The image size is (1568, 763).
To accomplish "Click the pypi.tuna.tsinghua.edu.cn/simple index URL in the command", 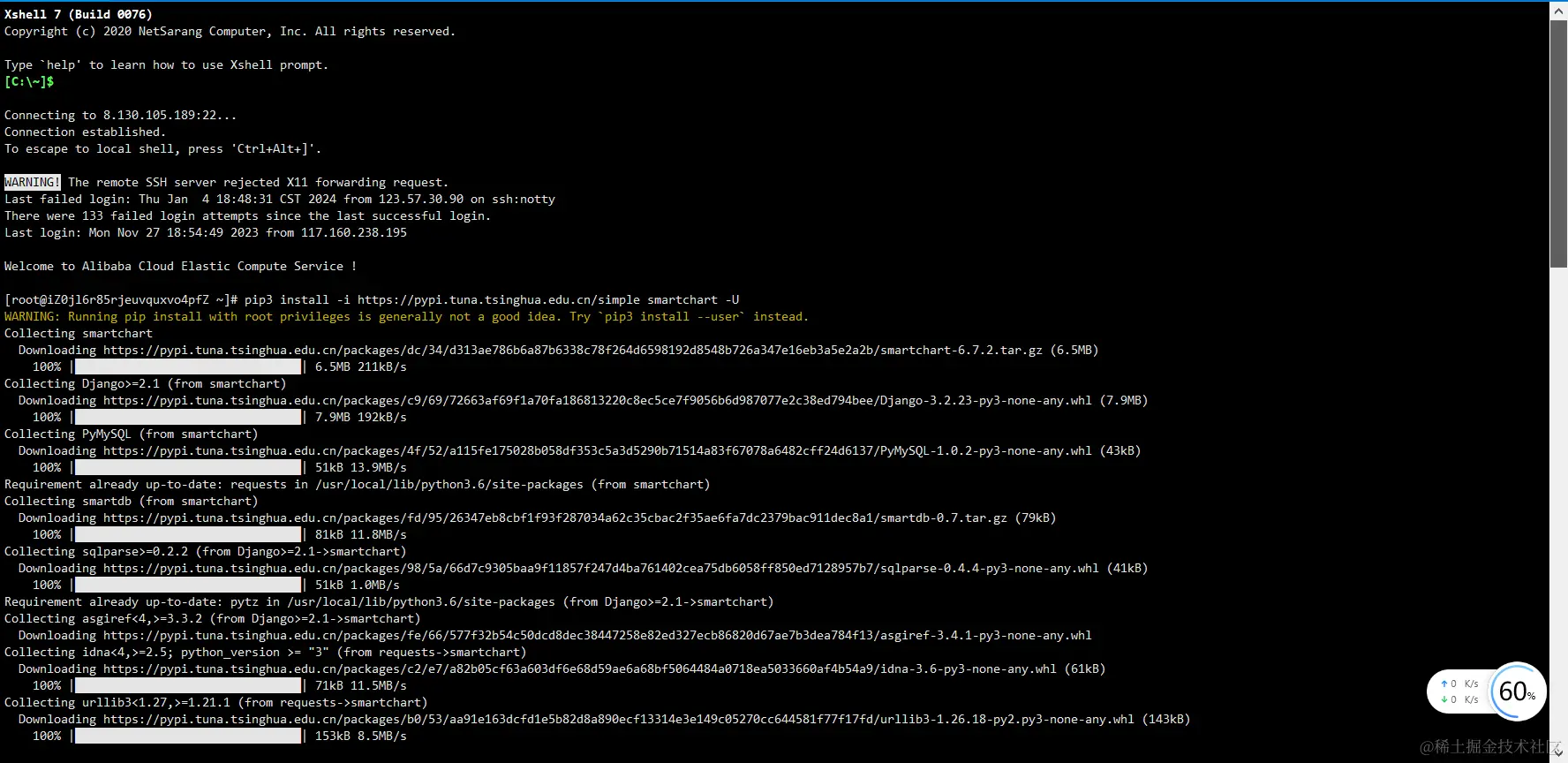I will tap(499, 299).
